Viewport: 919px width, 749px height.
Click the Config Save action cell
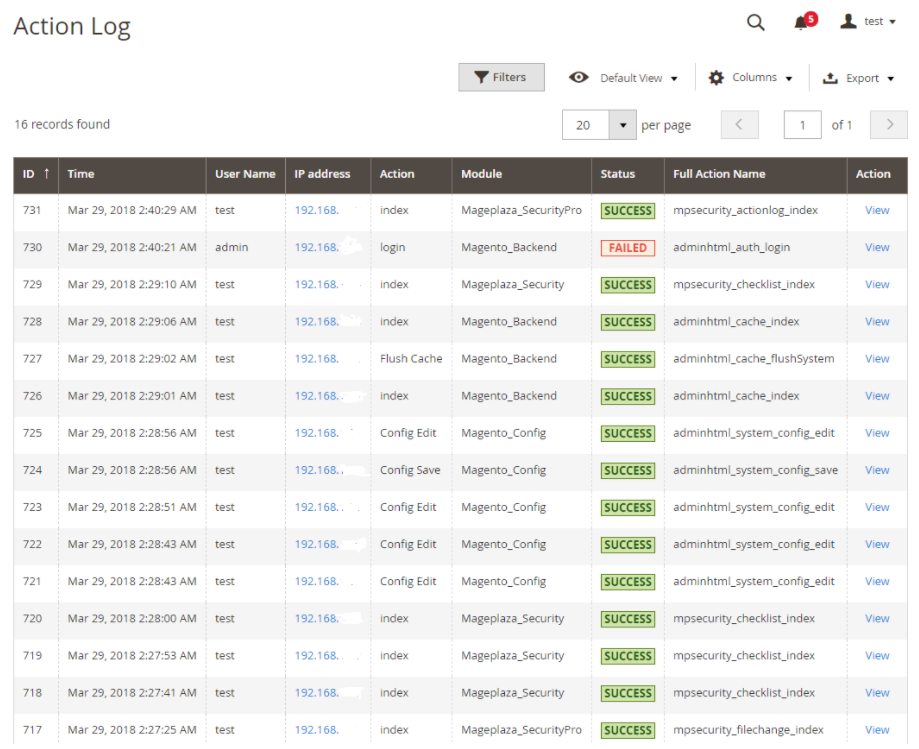pos(410,470)
